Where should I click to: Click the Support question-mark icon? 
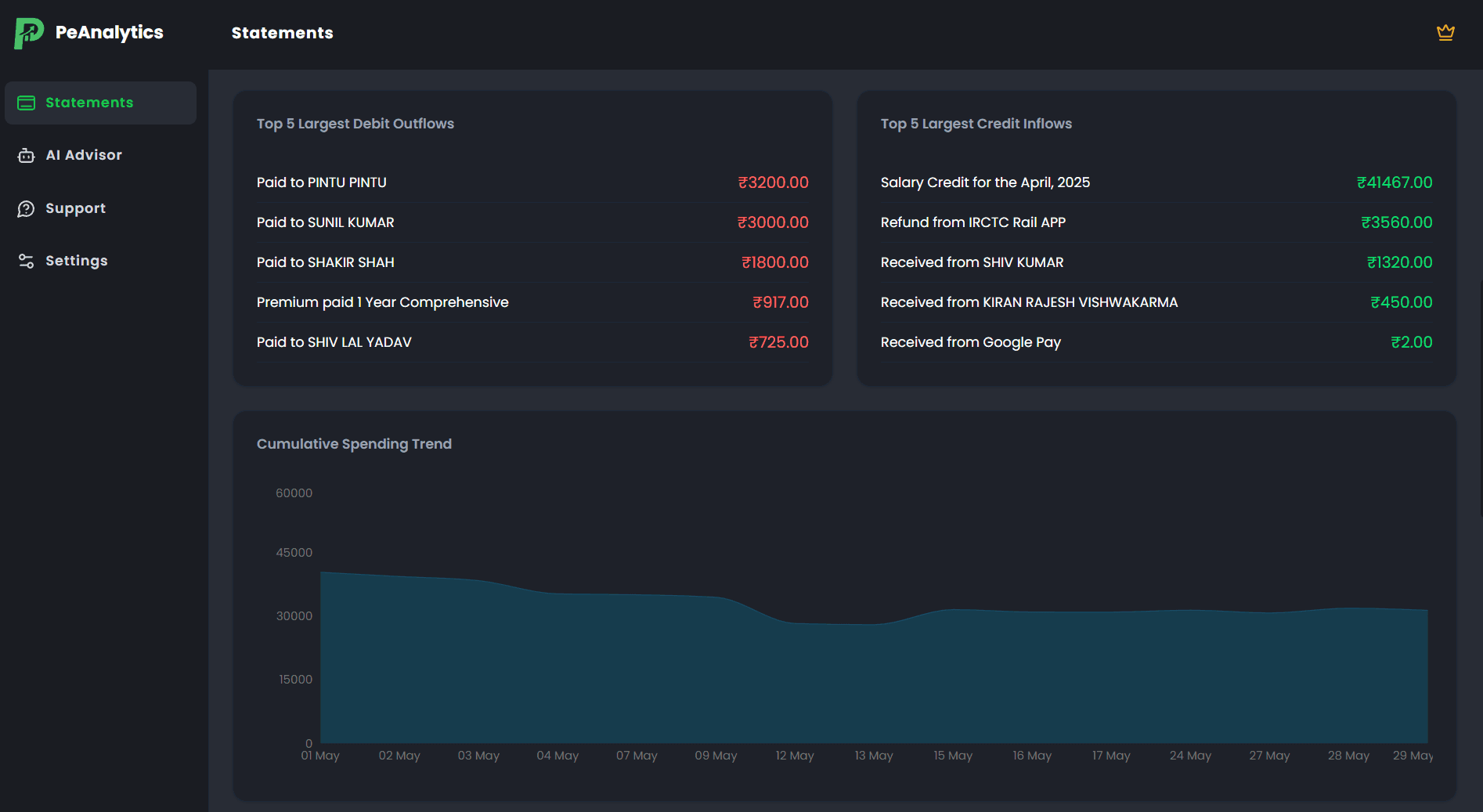tap(26, 208)
